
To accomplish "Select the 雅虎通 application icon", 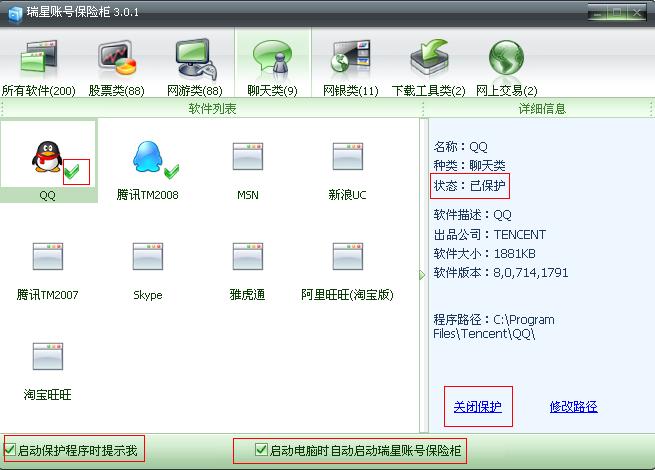I will pos(248,256).
